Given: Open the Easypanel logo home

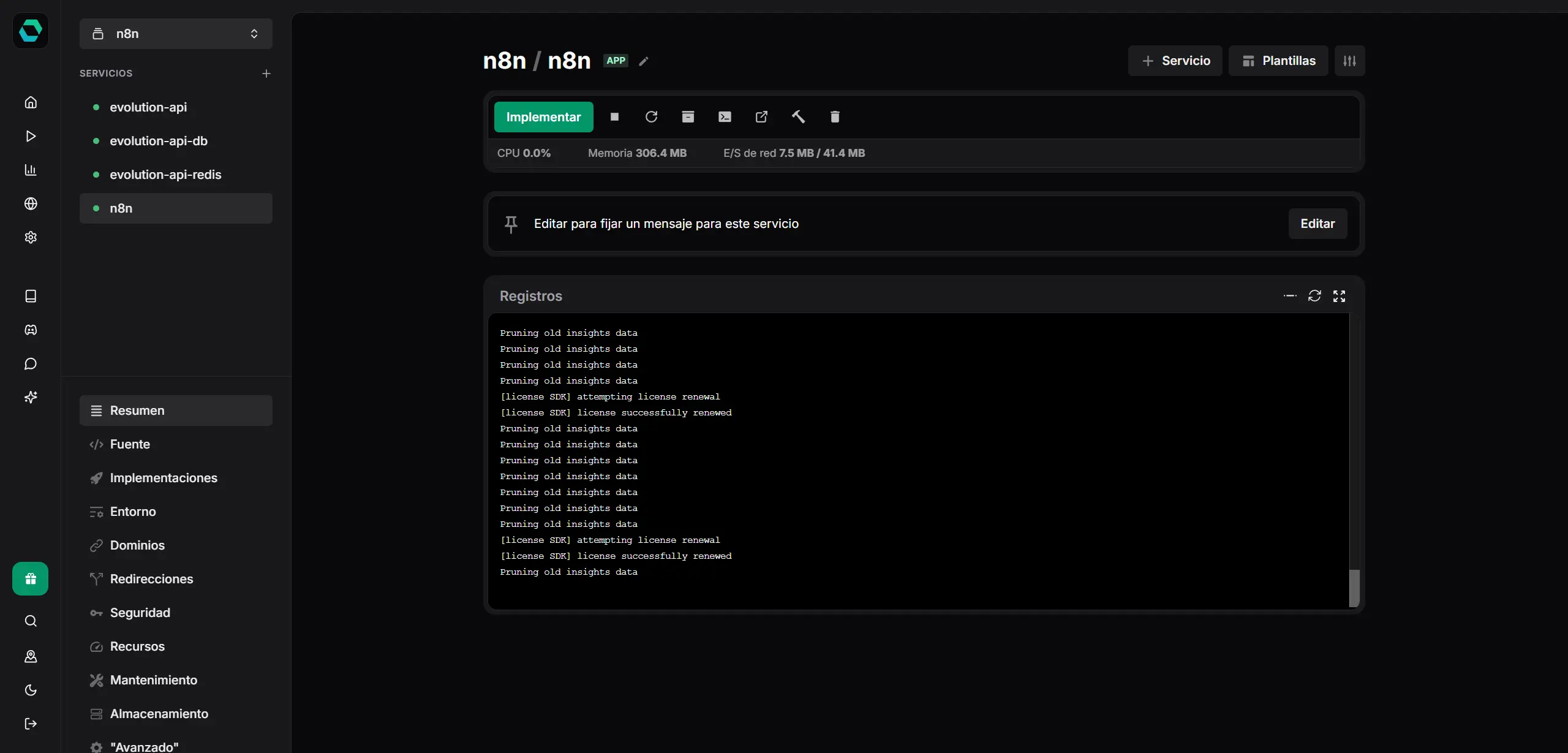Looking at the screenshot, I should pos(31,31).
